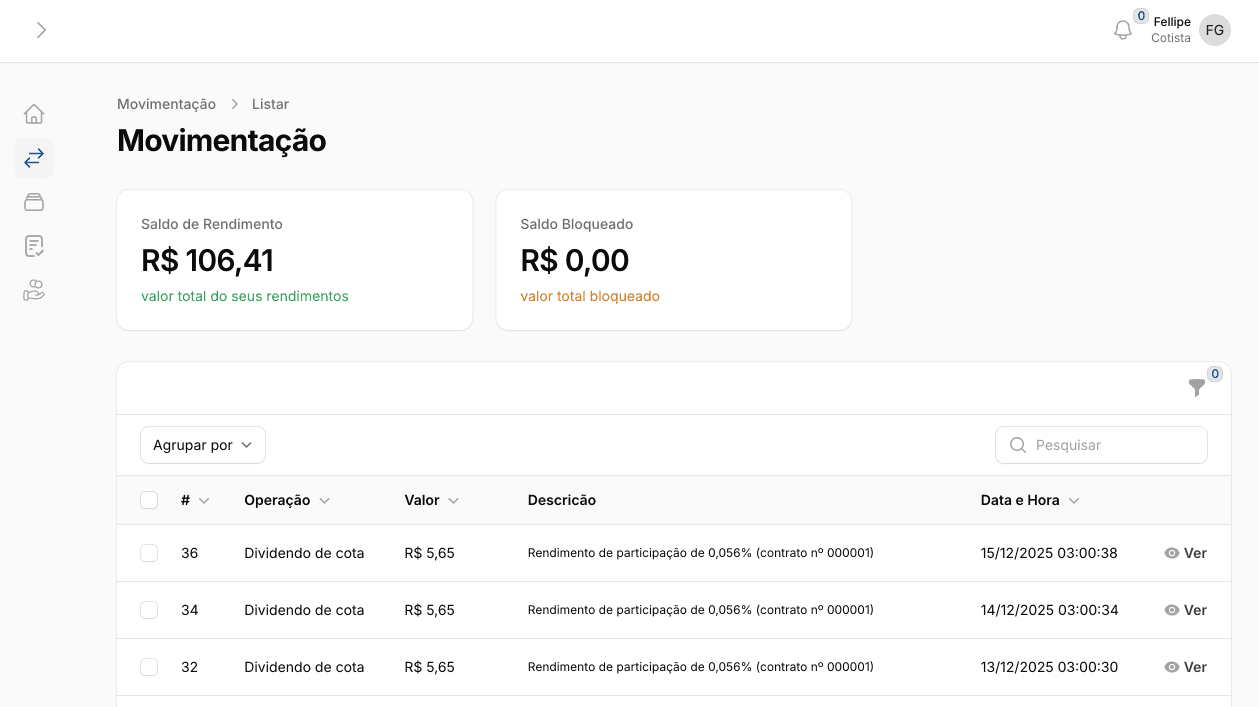This screenshot has height=707, width=1259.
Task: Toggle the select-all checkbox in table header
Action: point(149,500)
